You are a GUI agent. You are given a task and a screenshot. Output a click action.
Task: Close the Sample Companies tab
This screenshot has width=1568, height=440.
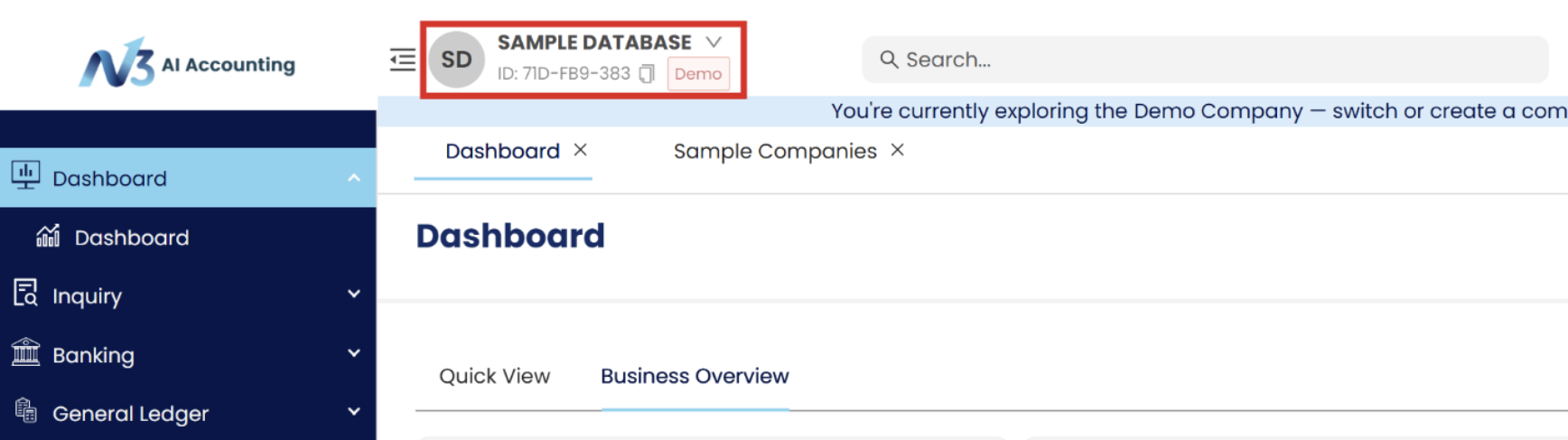[x=897, y=150]
